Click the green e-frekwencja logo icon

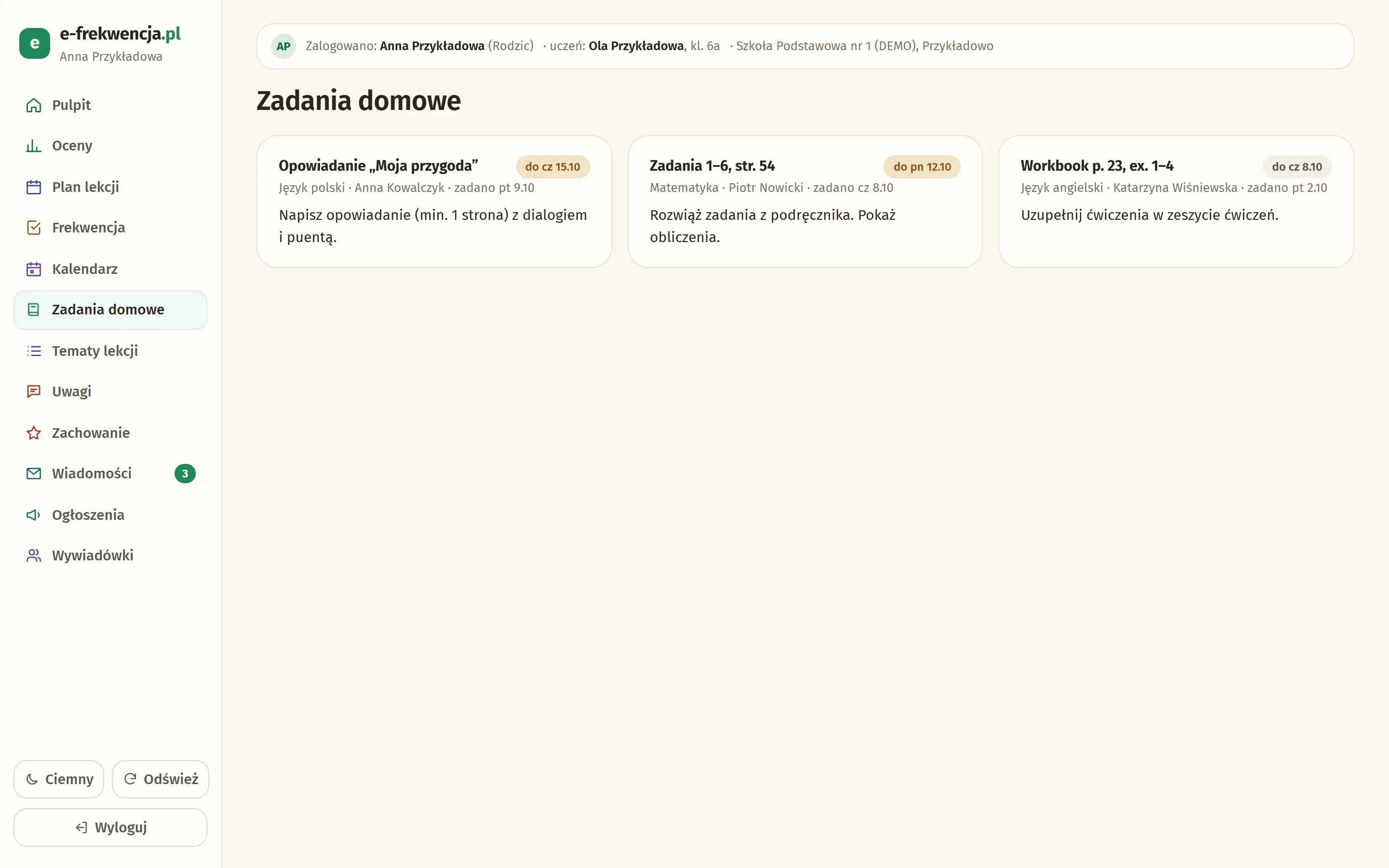34,43
